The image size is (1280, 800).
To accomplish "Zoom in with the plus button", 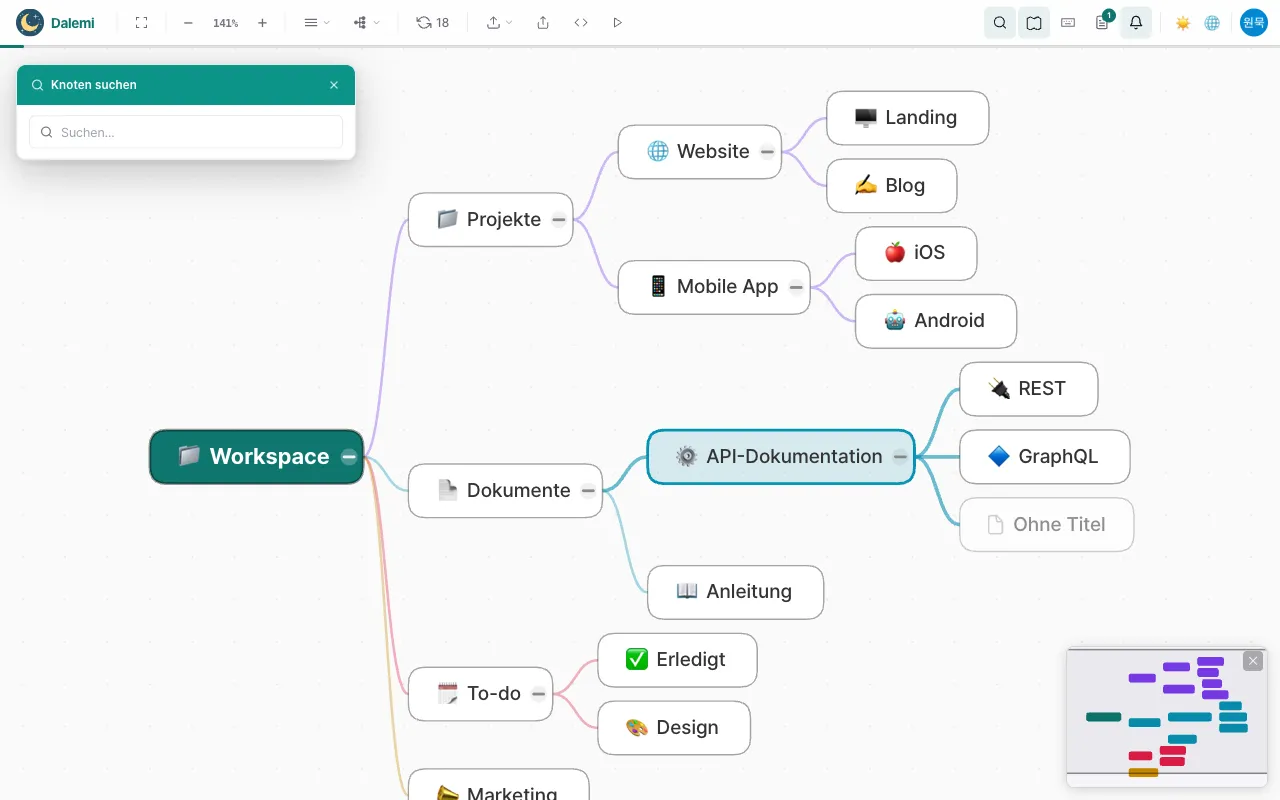I will tap(262, 22).
